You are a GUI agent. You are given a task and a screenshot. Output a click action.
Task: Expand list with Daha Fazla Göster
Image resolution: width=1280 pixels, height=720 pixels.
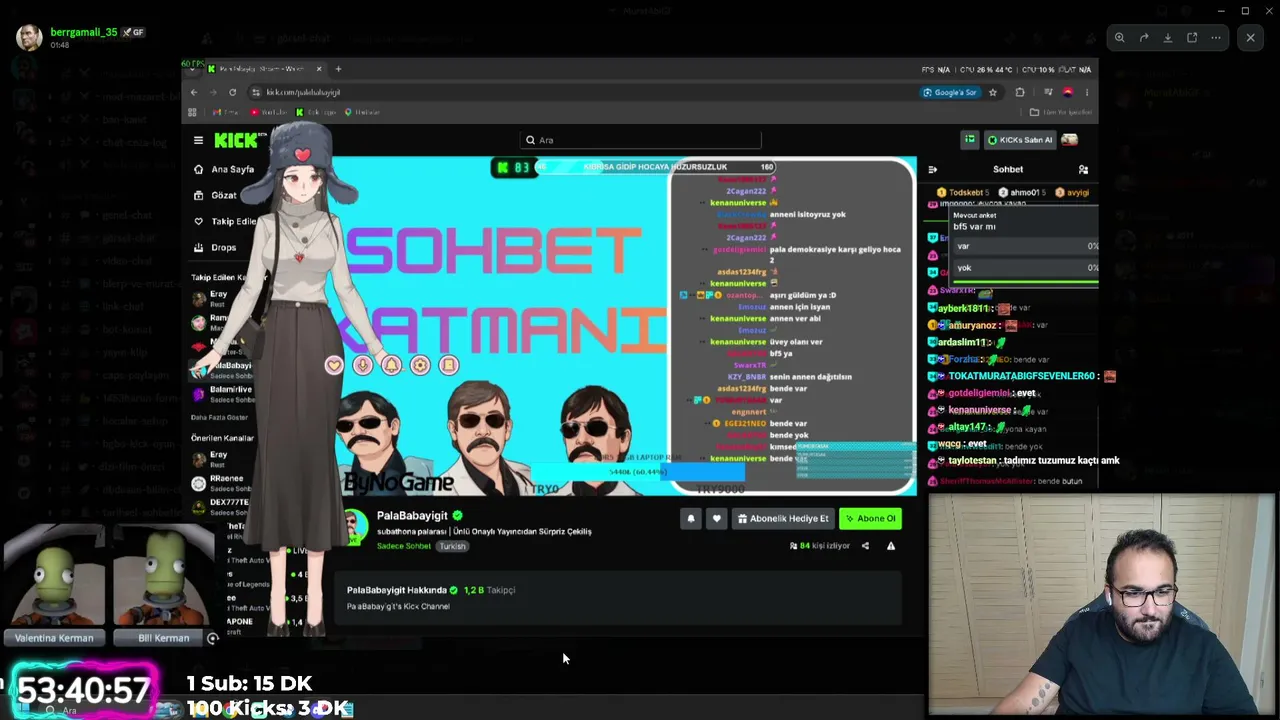pyautogui.click(x=219, y=417)
